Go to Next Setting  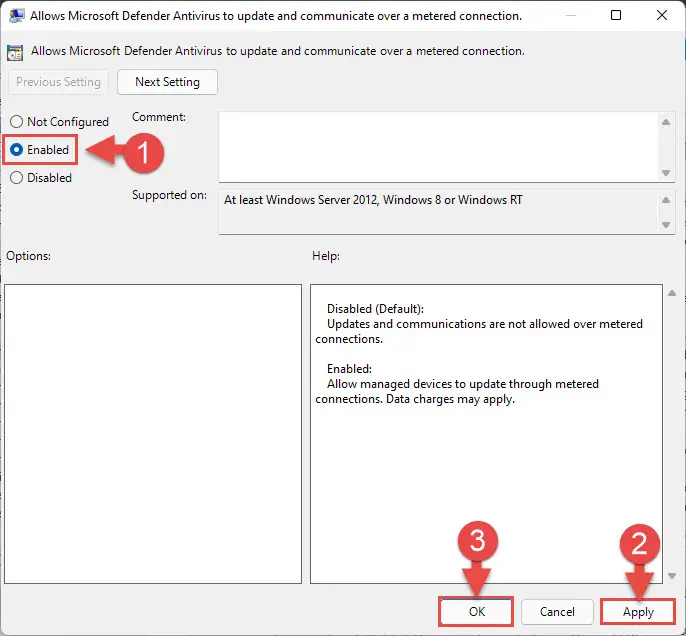[x=167, y=82]
